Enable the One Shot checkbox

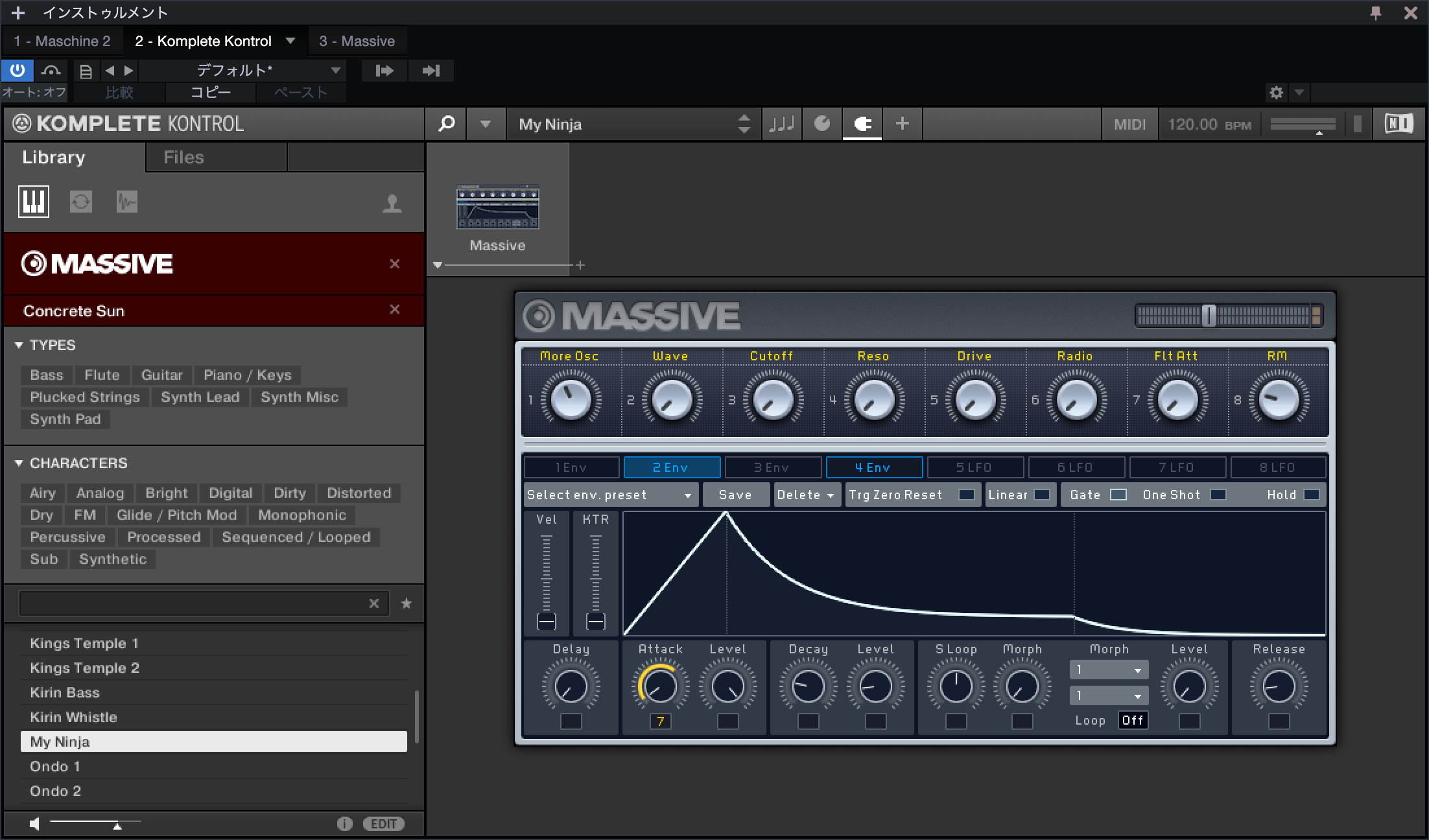coord(1218,495)
